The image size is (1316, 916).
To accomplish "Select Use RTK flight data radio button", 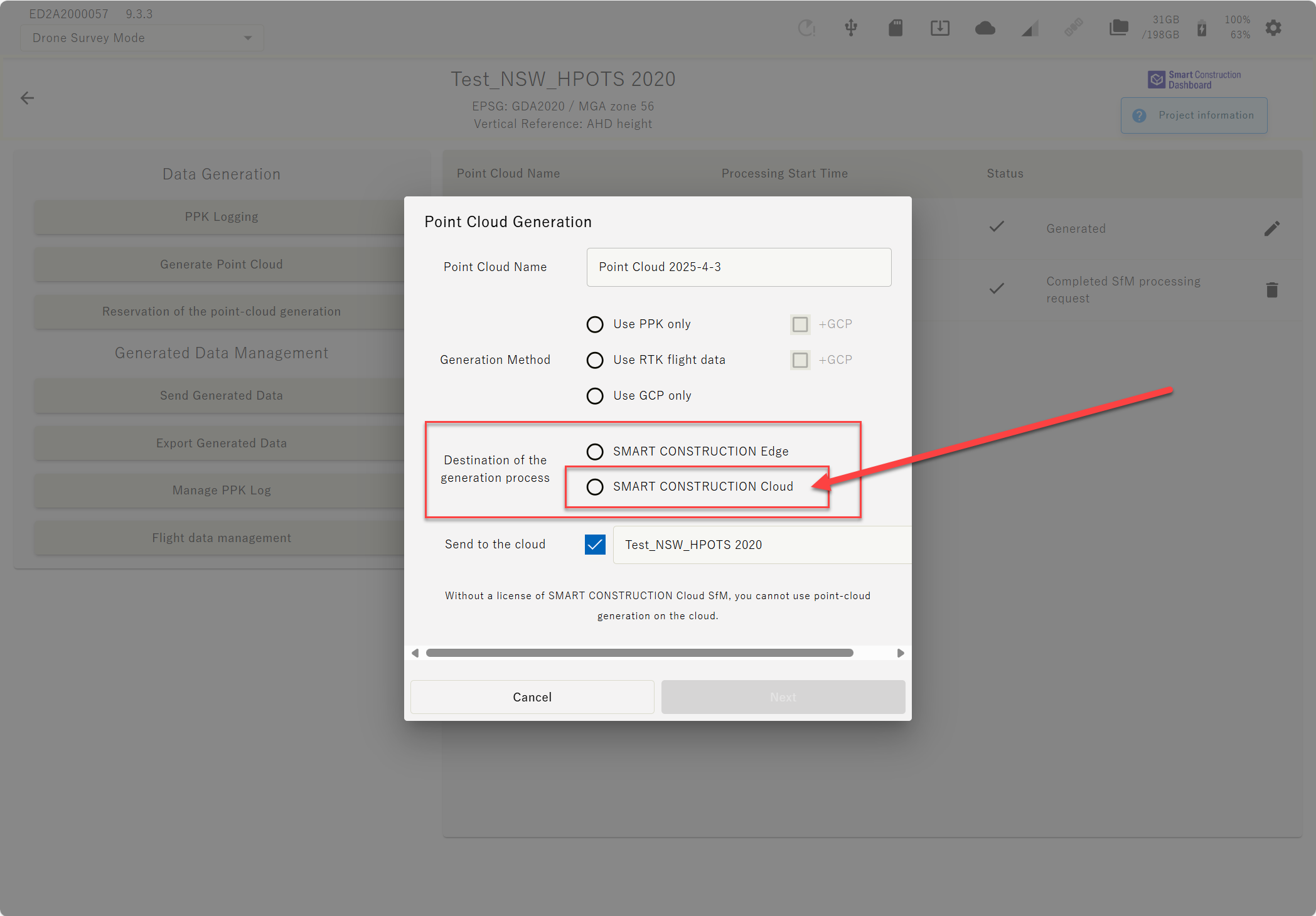I will coord(595,360).
